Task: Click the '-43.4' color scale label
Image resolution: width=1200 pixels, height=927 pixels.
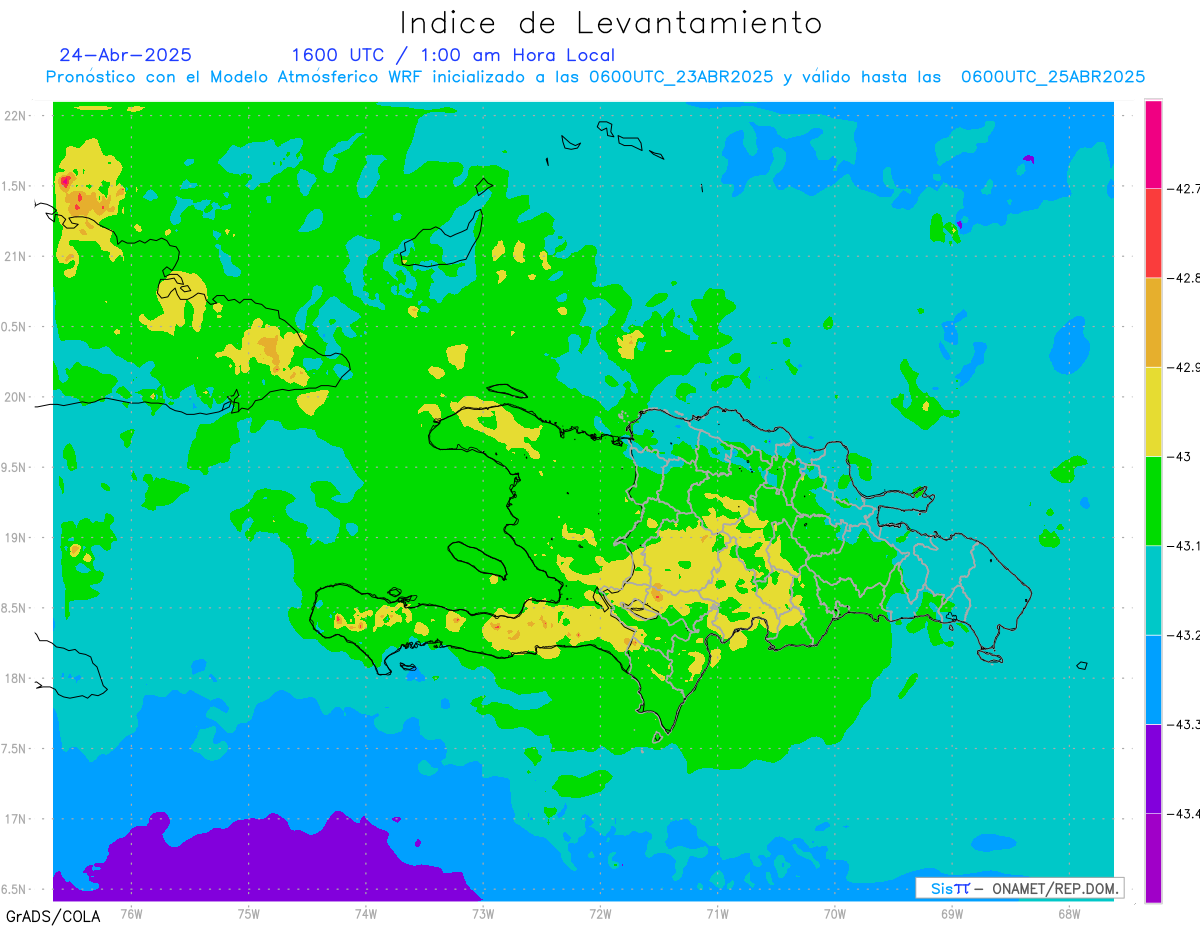Action: coord(1184,813)
